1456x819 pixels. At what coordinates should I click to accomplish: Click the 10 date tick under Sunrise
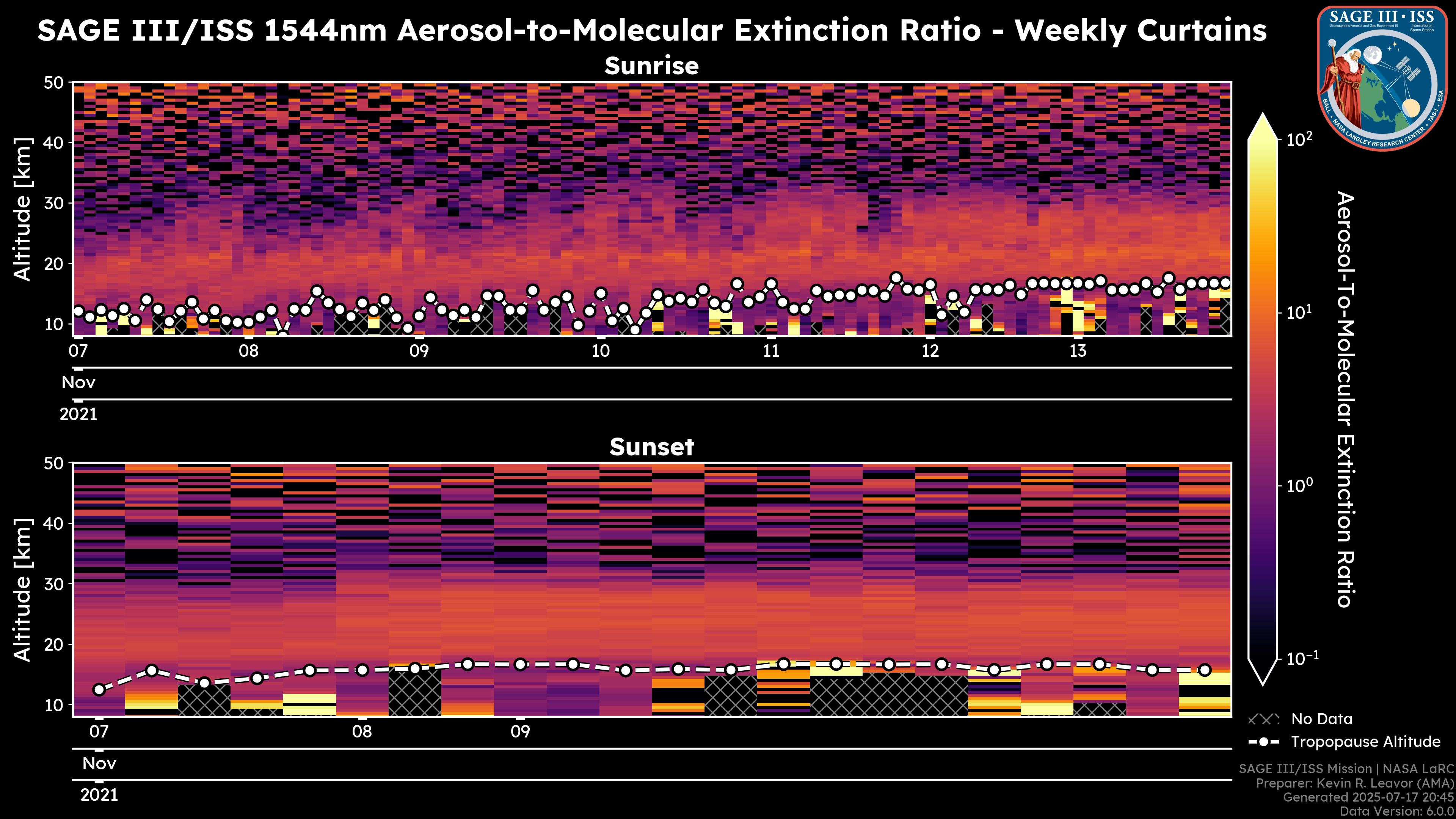(x=600, y=351)
